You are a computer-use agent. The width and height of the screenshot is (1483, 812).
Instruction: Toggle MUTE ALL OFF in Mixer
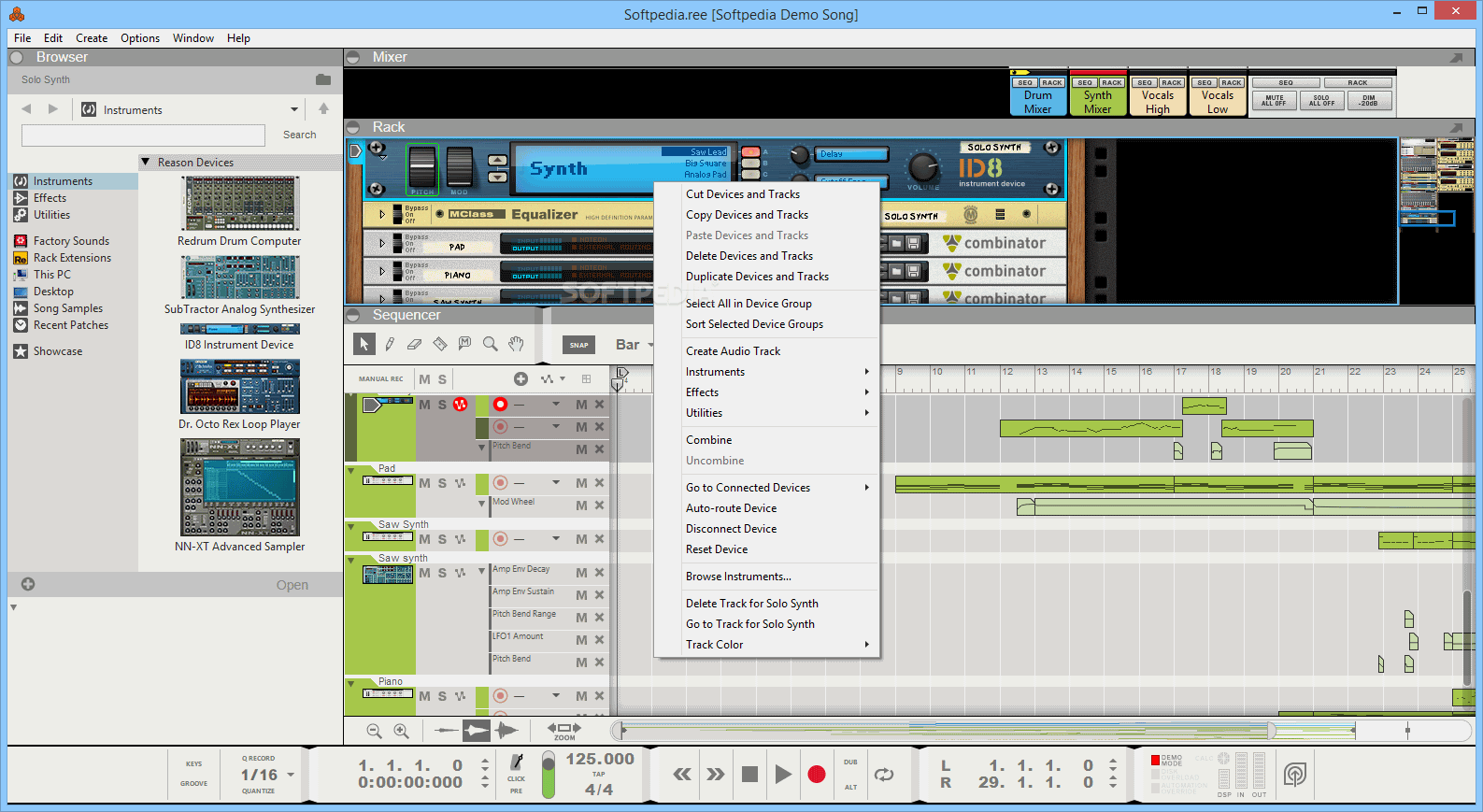pyautogui.click(x=1274, y=101)
